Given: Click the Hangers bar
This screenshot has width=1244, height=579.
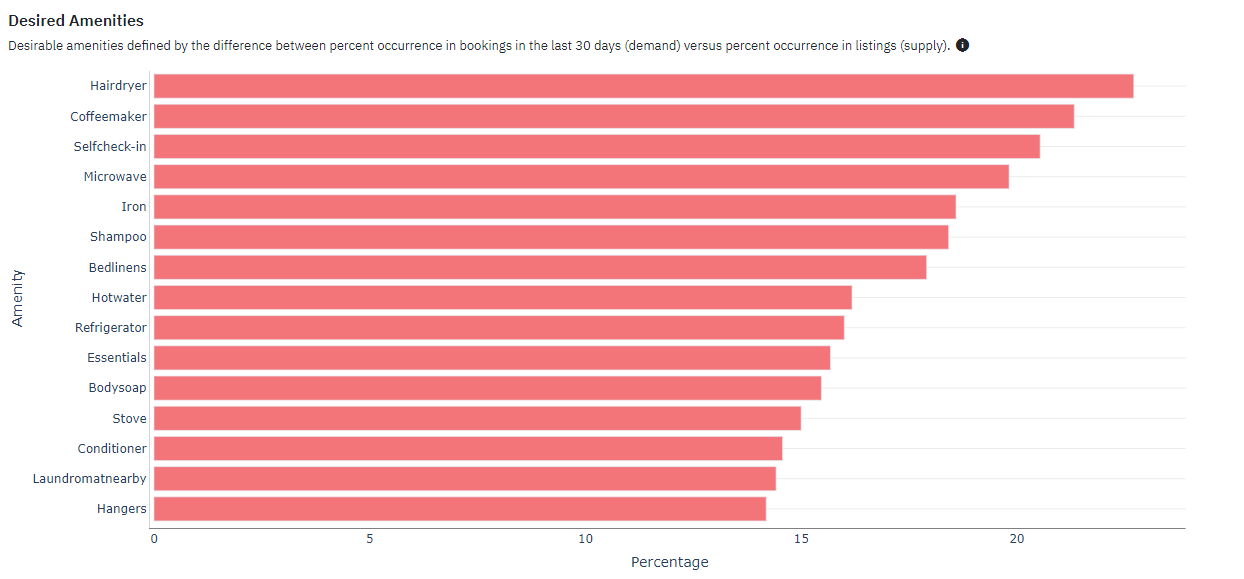Looking at the screenshot, I should point(460,508).
